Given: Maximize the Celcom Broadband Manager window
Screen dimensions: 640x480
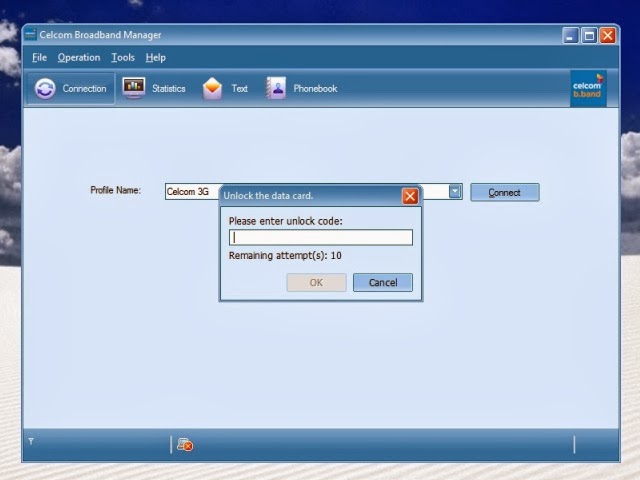Looking at the screenshot, I should coord(589,36).
